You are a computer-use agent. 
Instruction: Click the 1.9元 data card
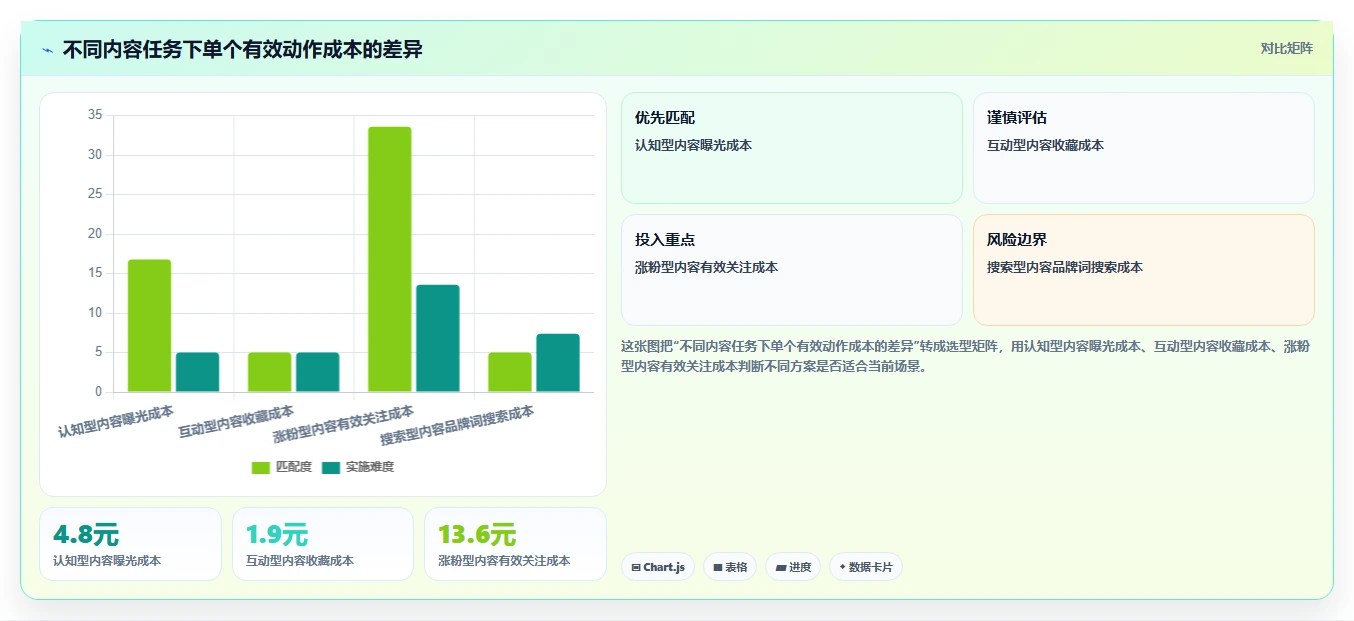(x=323, y=544)
